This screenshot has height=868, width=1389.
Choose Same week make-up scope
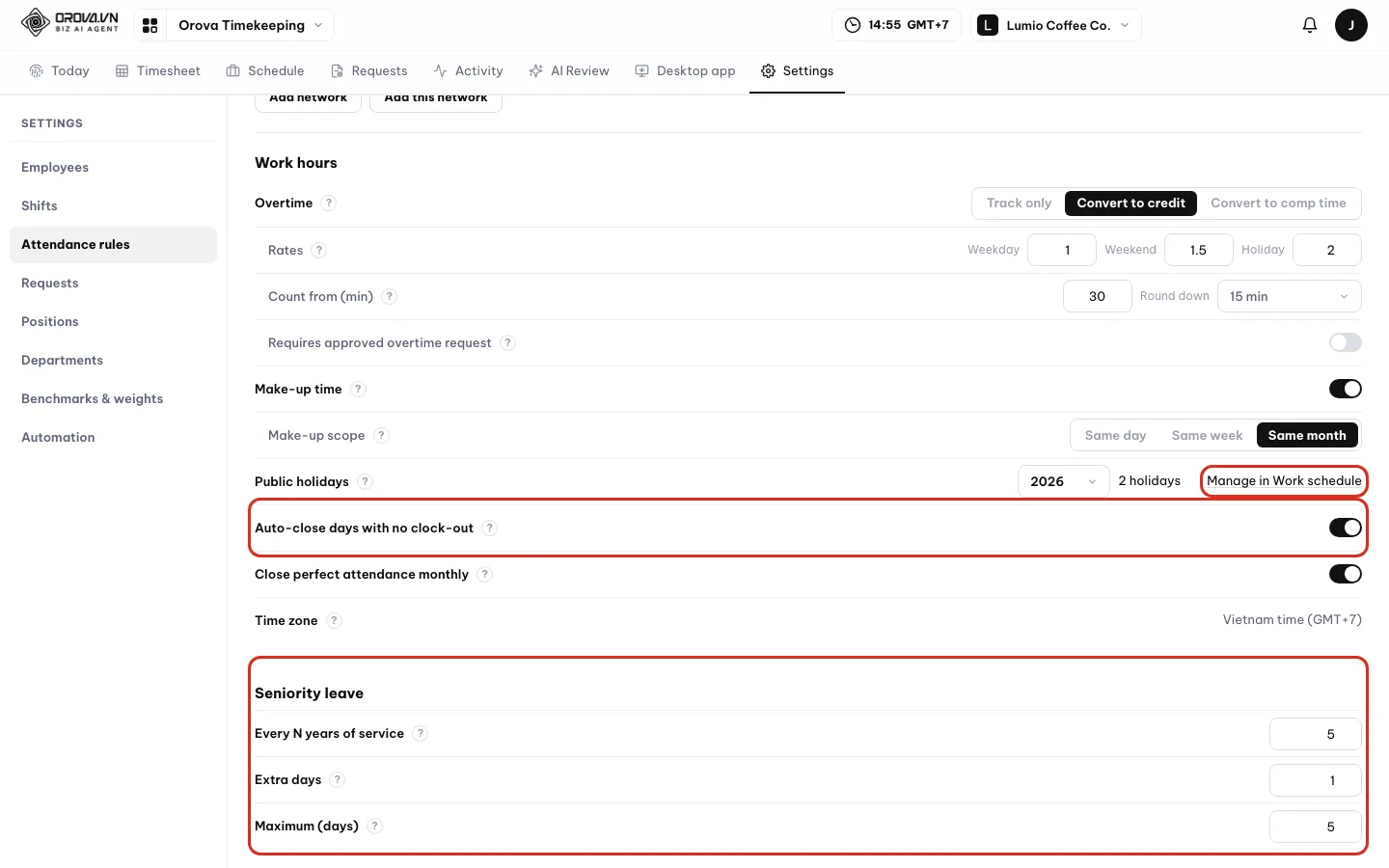(1207, 435)
